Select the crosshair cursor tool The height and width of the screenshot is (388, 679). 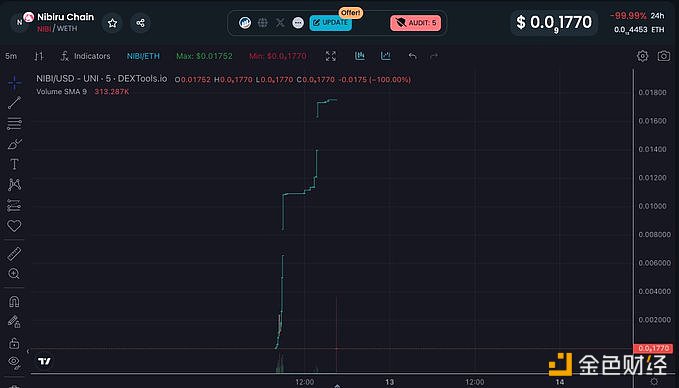tap(14, 83)
